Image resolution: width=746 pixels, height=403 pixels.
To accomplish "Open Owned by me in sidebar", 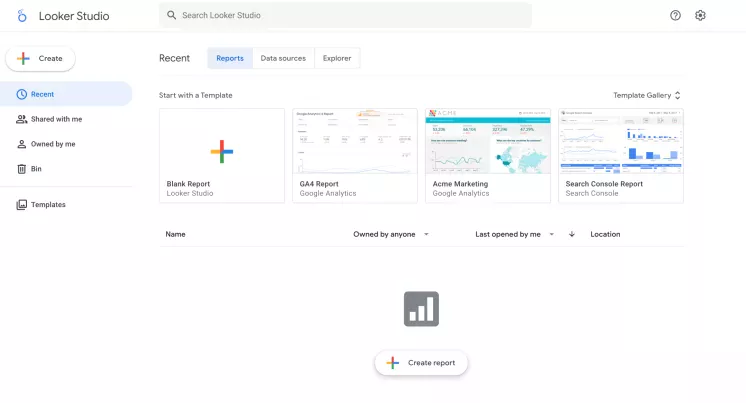I will (x=66, y=144).
